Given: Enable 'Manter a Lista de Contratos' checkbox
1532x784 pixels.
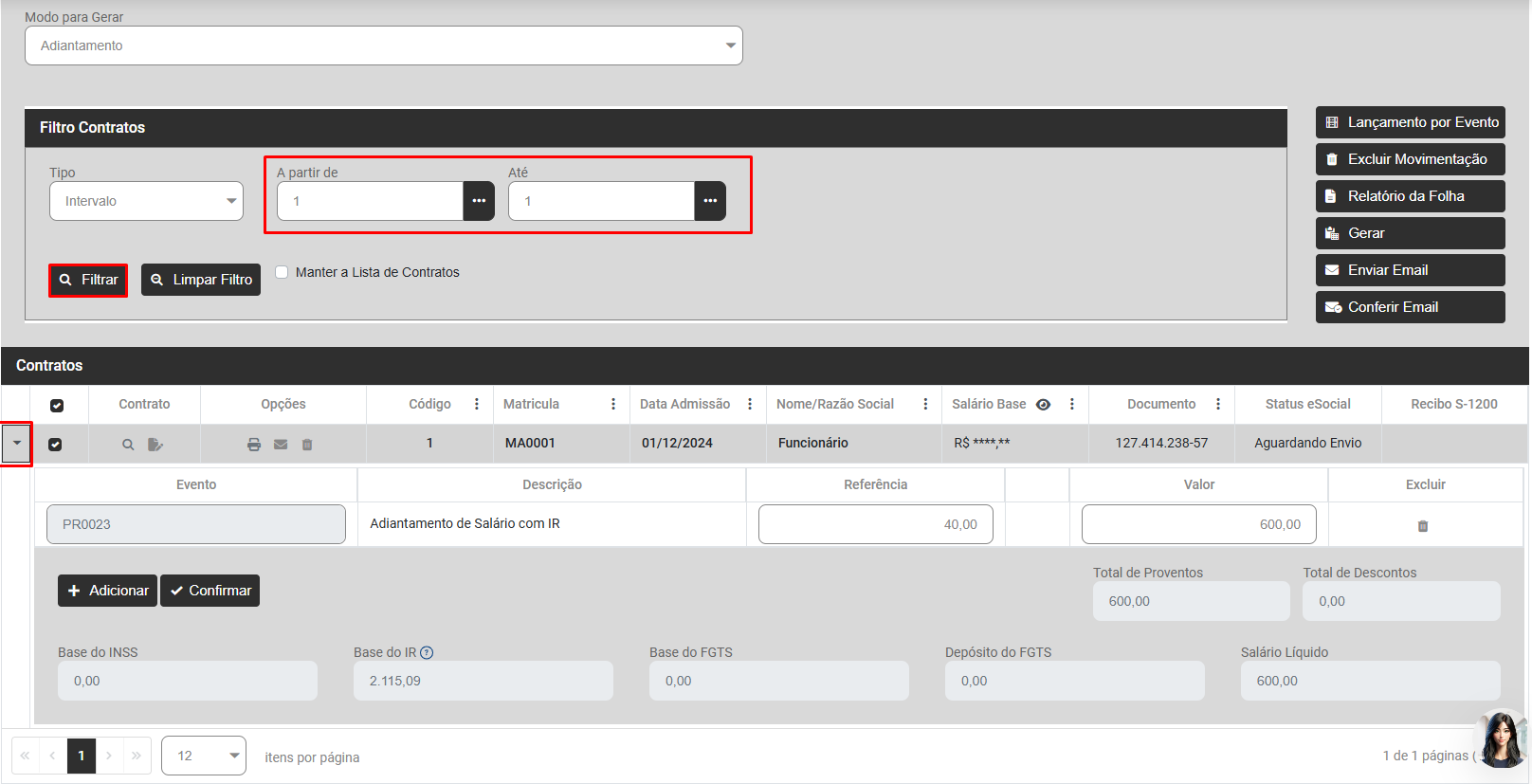Looking at the screenshot, I should (283, 272).
